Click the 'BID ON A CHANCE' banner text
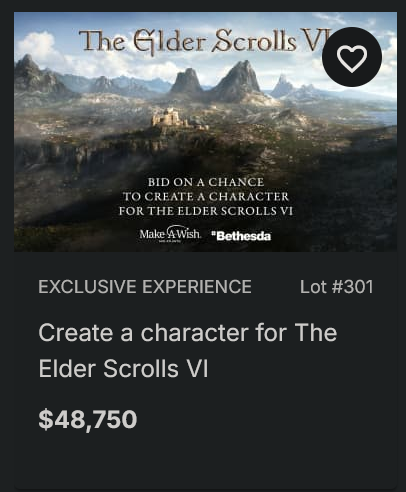The height and width of the screenshot is (492, 406). (206, 182)
